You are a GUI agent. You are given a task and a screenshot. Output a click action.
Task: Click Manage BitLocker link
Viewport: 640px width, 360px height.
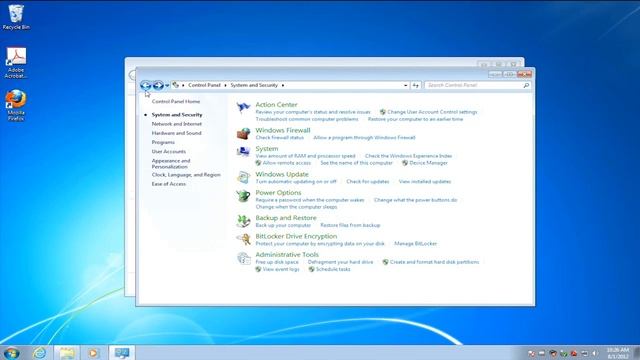(x=416, y=244)
